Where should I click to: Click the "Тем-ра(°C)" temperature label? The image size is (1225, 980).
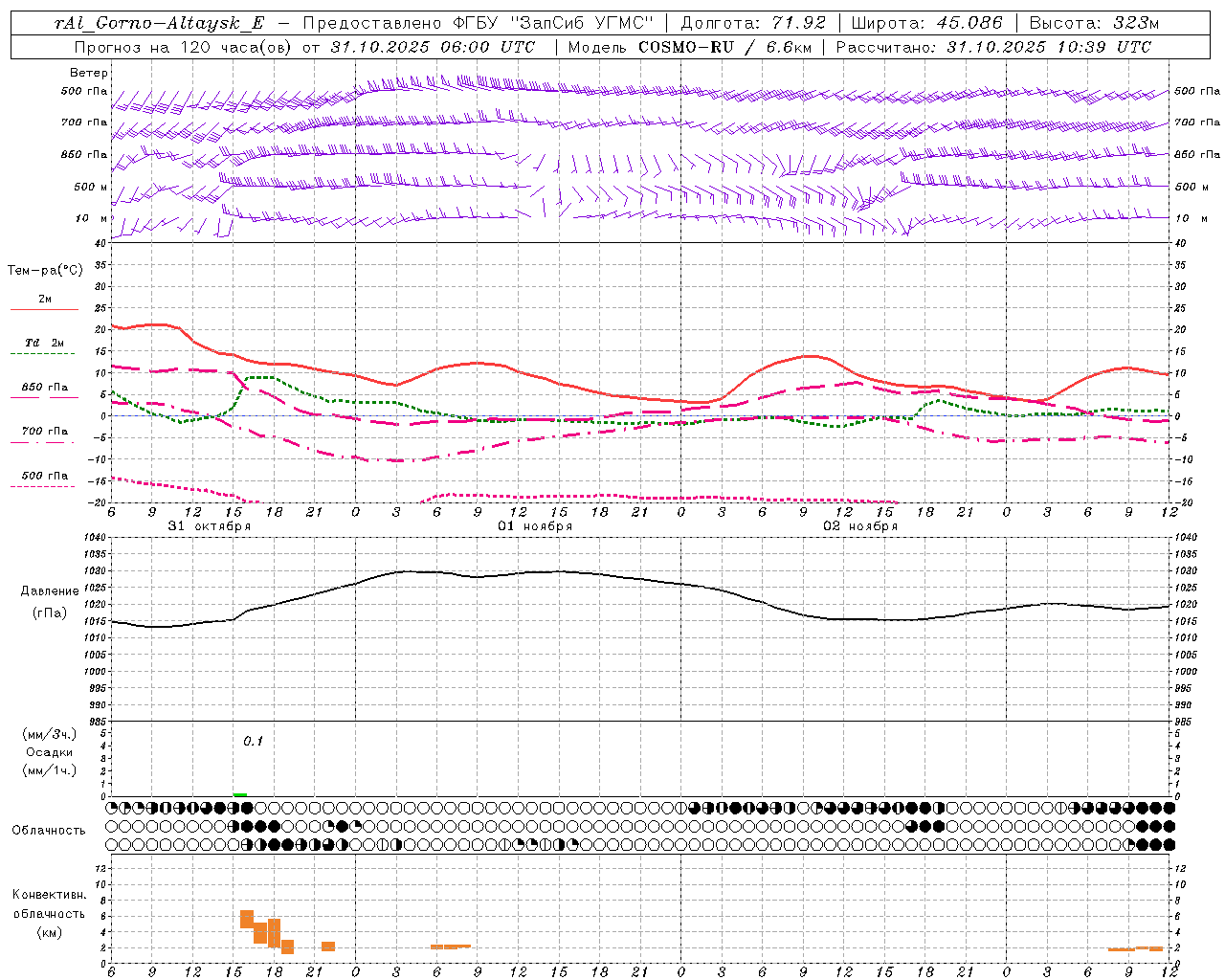click(x=45, y=271)
